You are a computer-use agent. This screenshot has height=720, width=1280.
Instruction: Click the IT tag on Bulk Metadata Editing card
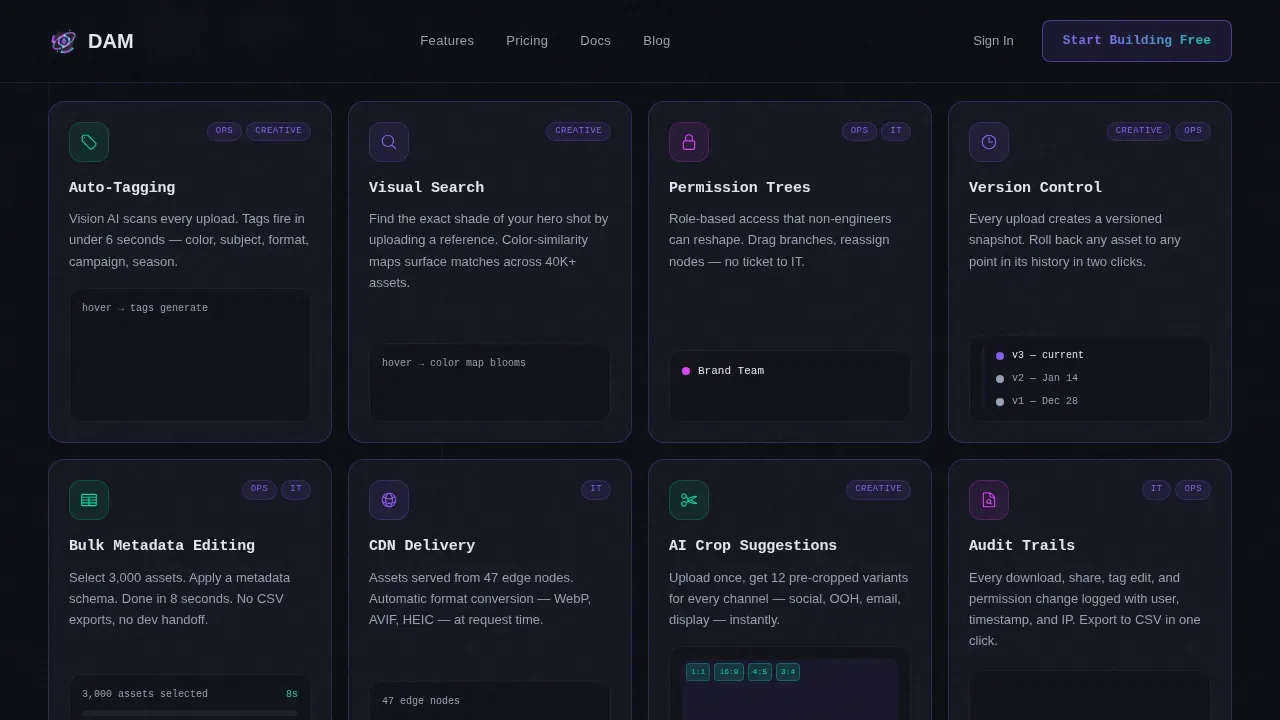click(296, 489)
